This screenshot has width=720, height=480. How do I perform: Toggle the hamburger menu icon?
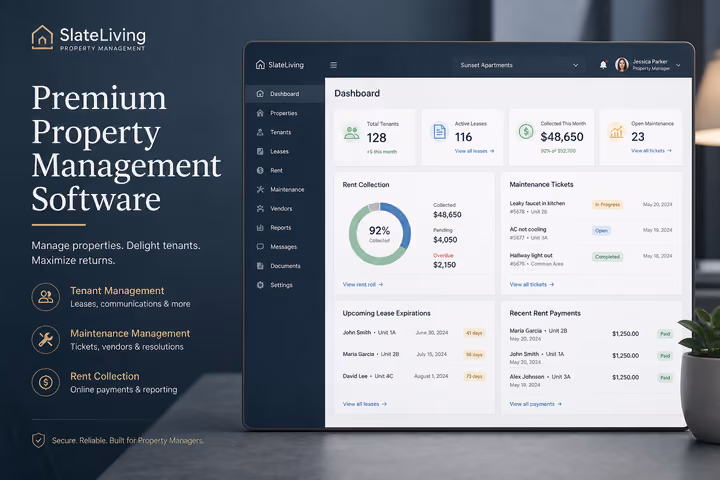pyautogui.click(x=334, y=65)
